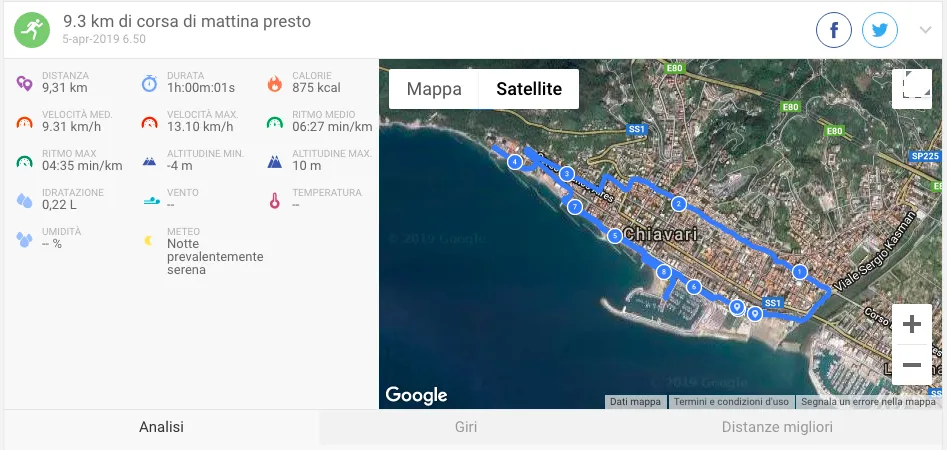Screen dimensions: 947x450
Task: Toggle fullscreen map view
Action: [911, 89]
